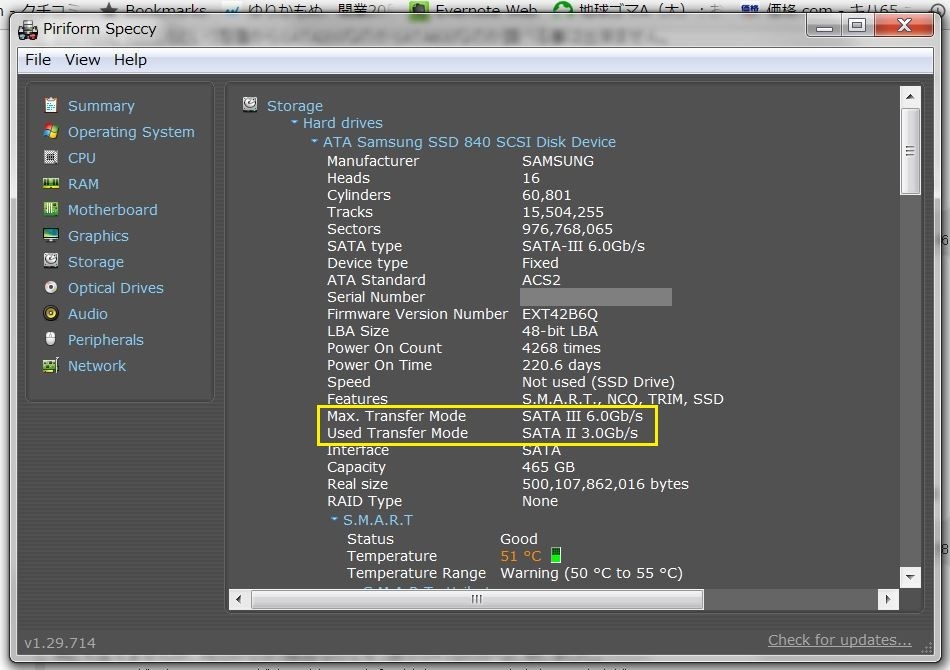Viewport: 950px width, 670px height.
Task: Click the Bookmarks item in the browser behind
Action: click(x=154, y=8)
